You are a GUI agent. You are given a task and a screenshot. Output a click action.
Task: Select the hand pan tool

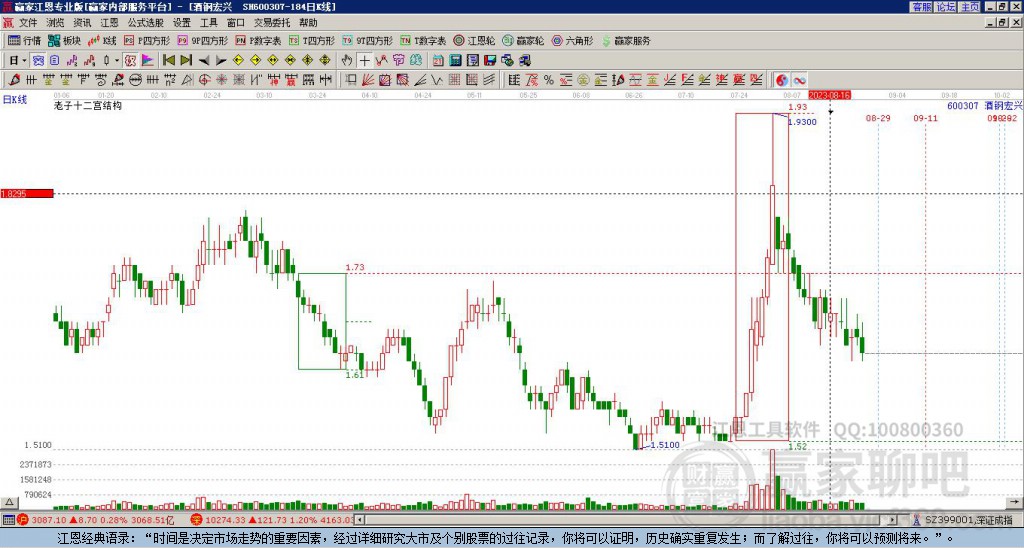(x=346, y=61)
